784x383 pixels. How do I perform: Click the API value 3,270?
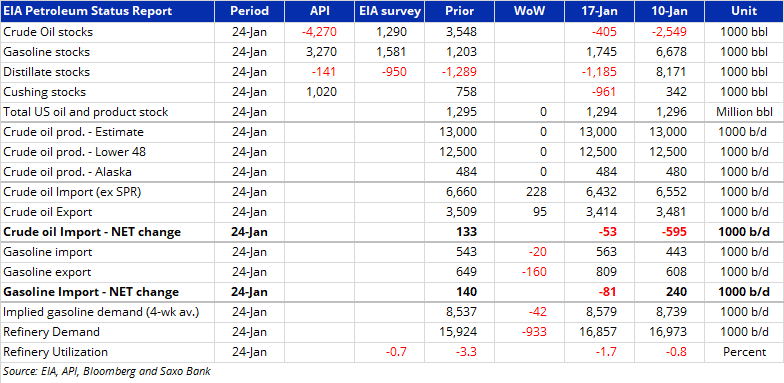point(322,52)
